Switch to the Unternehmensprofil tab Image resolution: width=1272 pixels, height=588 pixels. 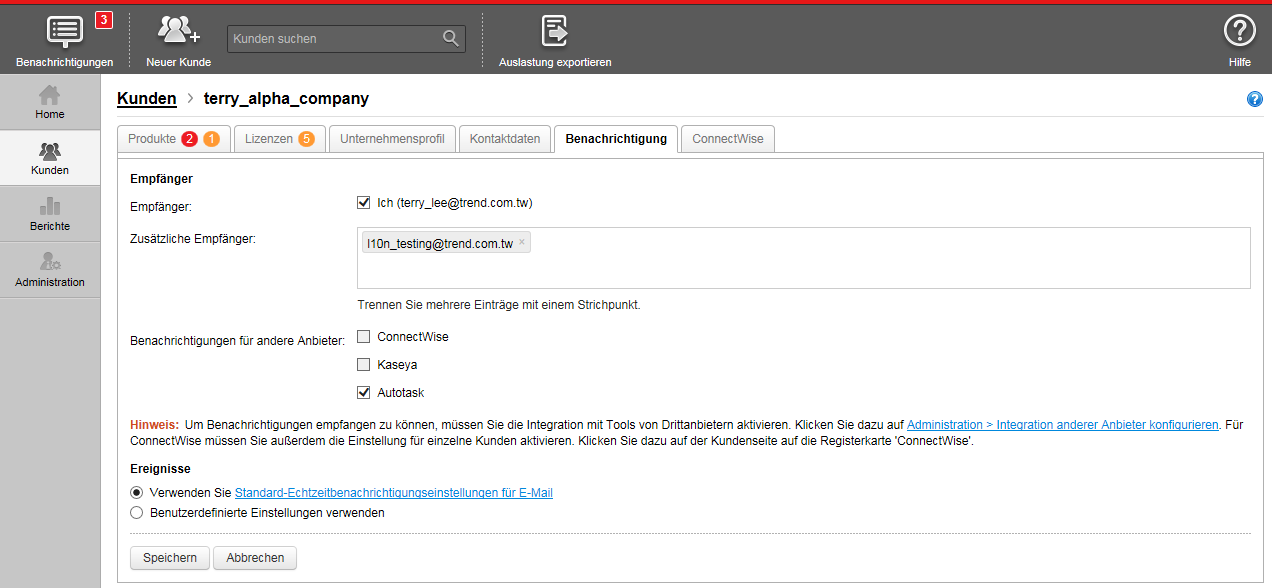point(392,139)
